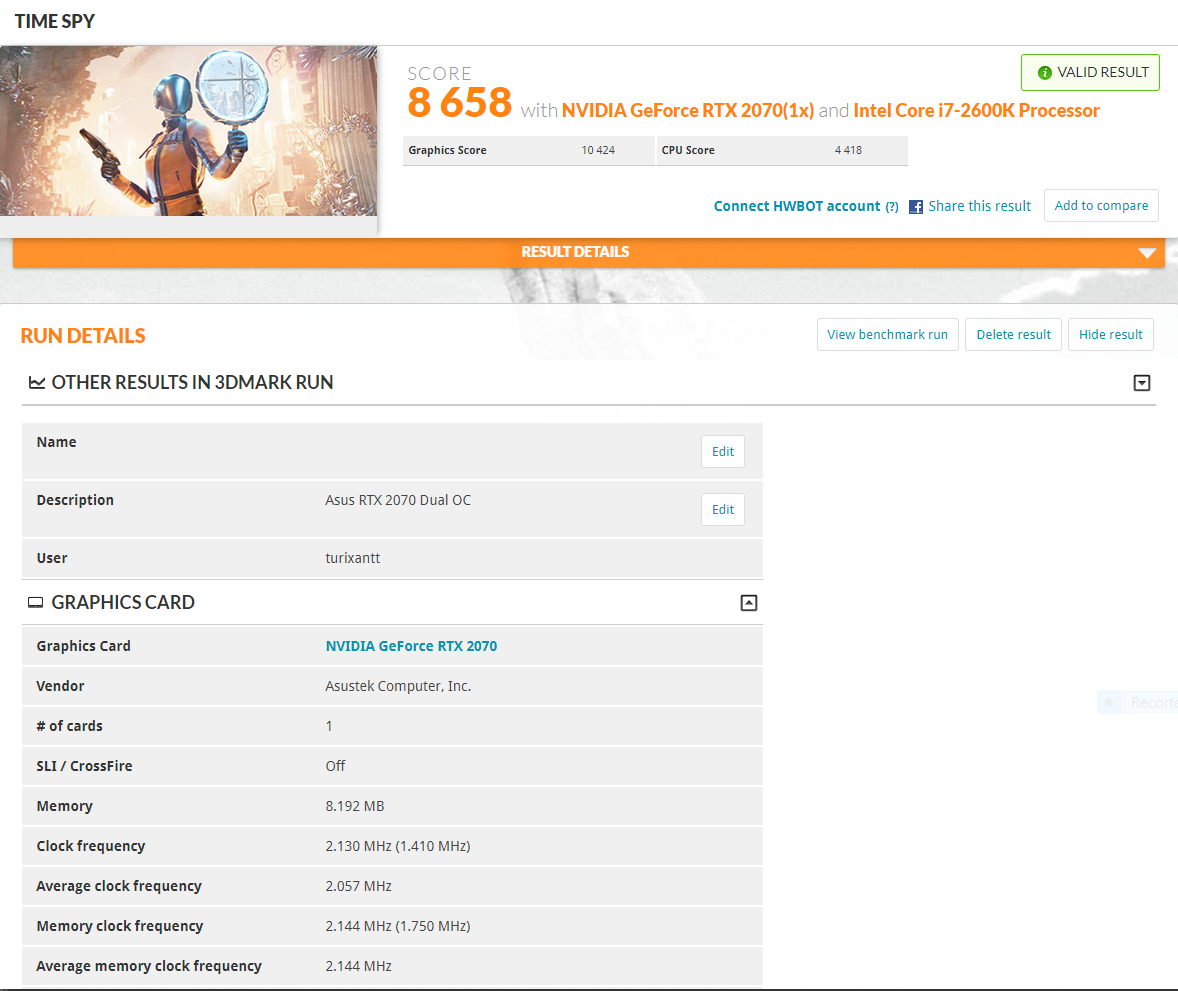The width and height of the screenshot is (1178, 991).
Task: Expand the Other Results in 3DMark Run section
Action: pos(1141,383)
